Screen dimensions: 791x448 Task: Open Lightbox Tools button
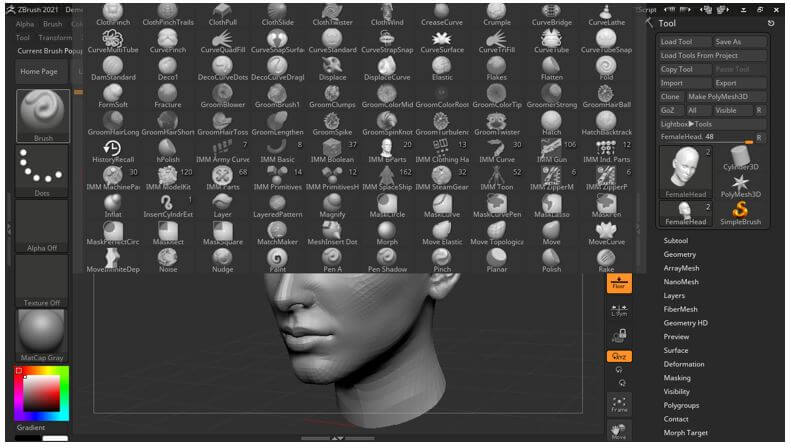(x=712, y=124)
